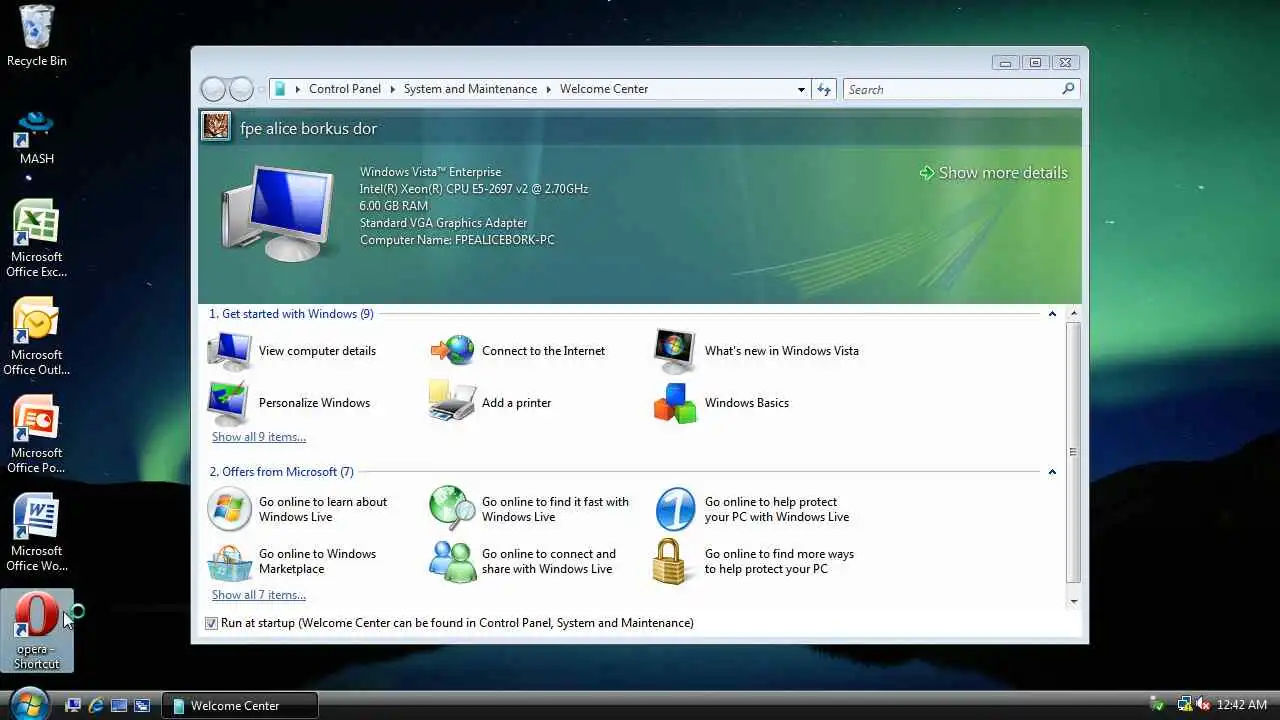The width and height of the screenshot is (1280, 720).
Task: Click the 6.00 GB RAM text
Action: (394, 206)
